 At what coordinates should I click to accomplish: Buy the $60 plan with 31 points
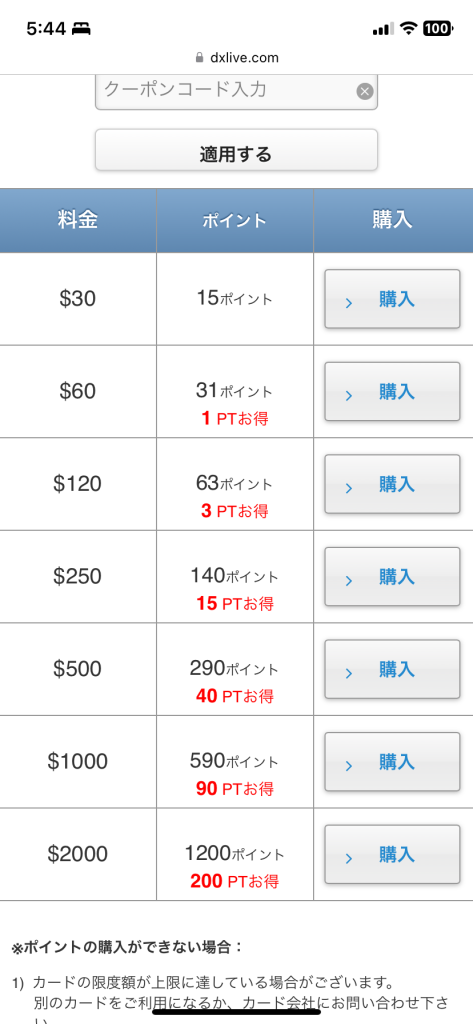(x=393, y=392)
